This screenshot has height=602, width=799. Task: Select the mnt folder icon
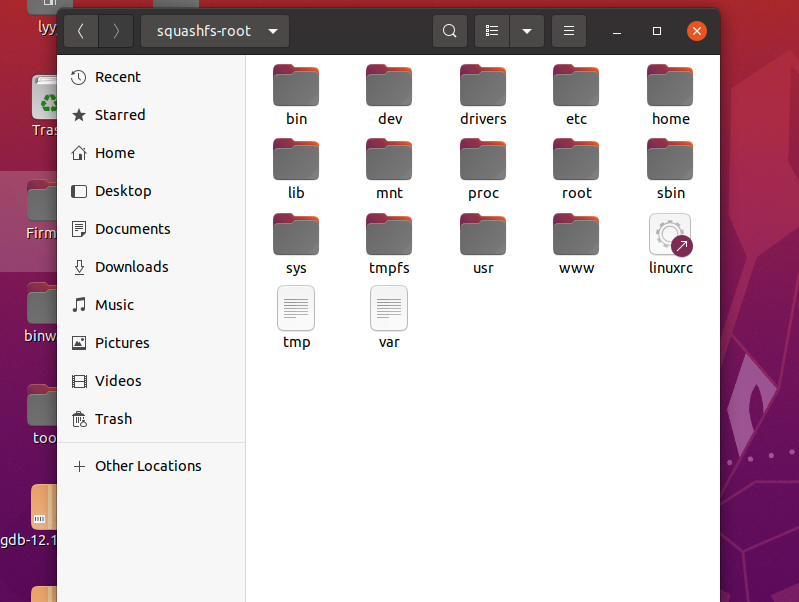tap(389, 160)
